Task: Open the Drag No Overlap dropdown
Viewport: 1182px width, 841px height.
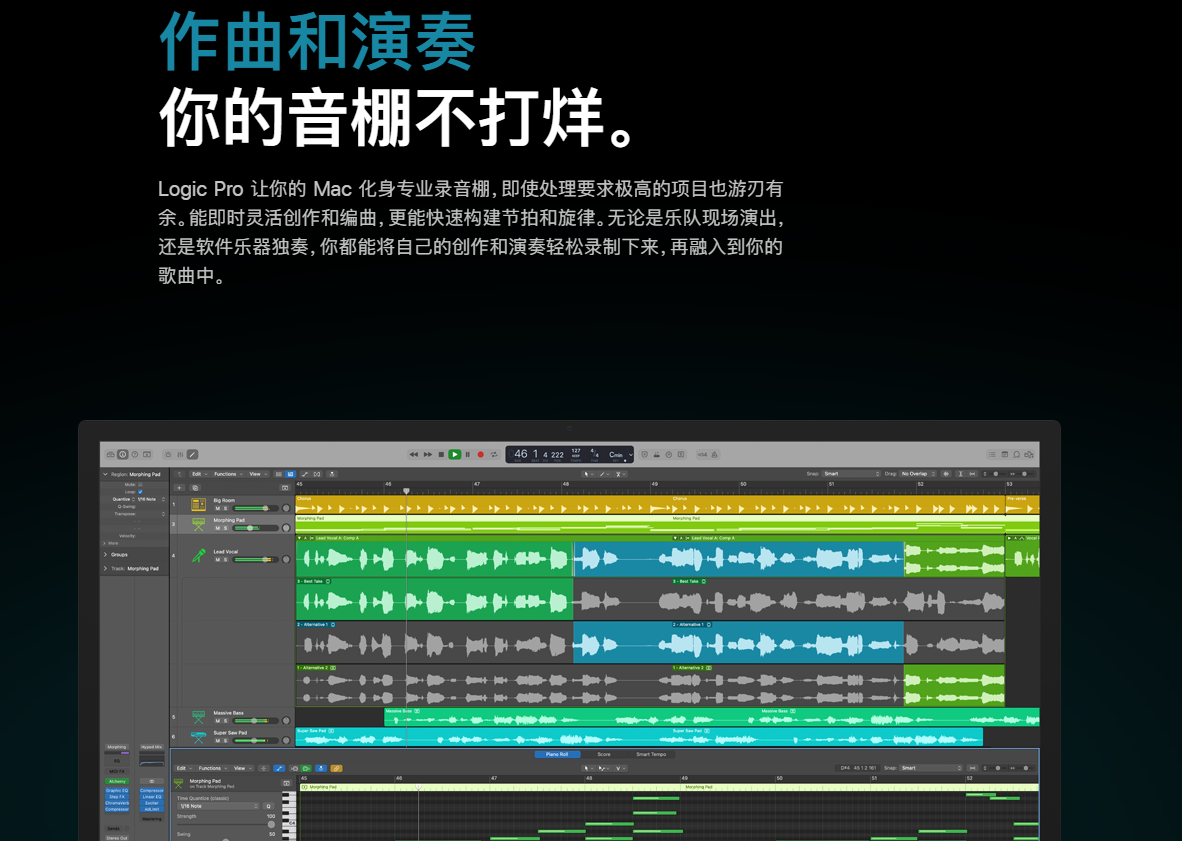Action: click(918, 474)
